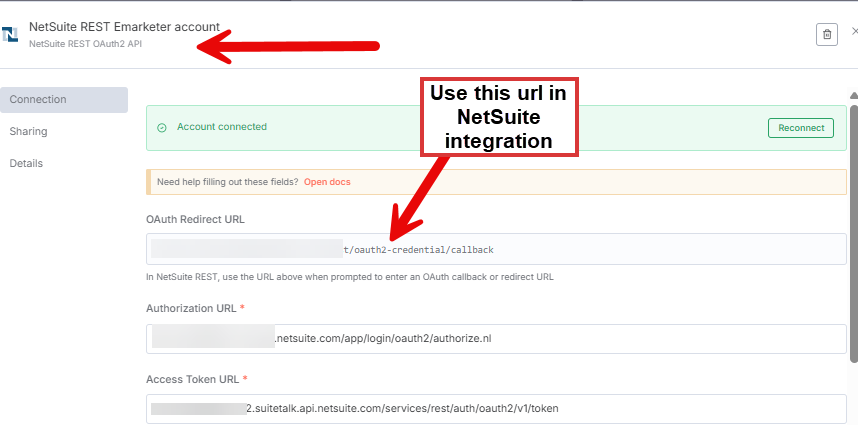This screenshot has width=858, height=425.
Task: Switch to the Sharing tab
Action: 28,131
